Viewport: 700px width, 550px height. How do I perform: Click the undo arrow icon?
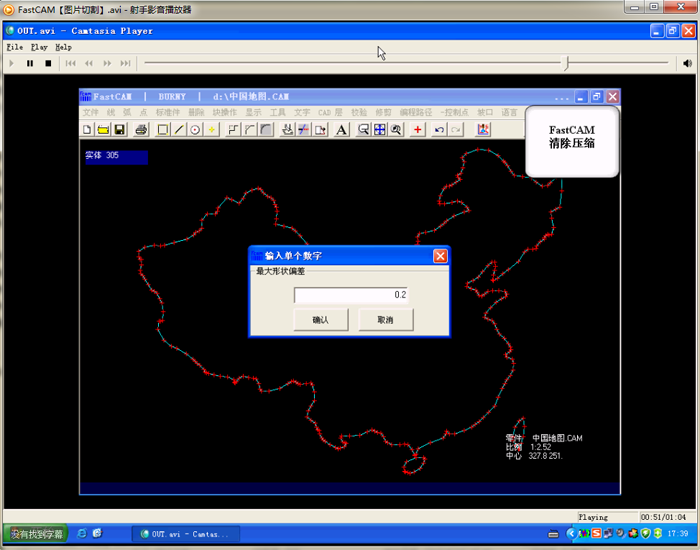coord(439,129)
